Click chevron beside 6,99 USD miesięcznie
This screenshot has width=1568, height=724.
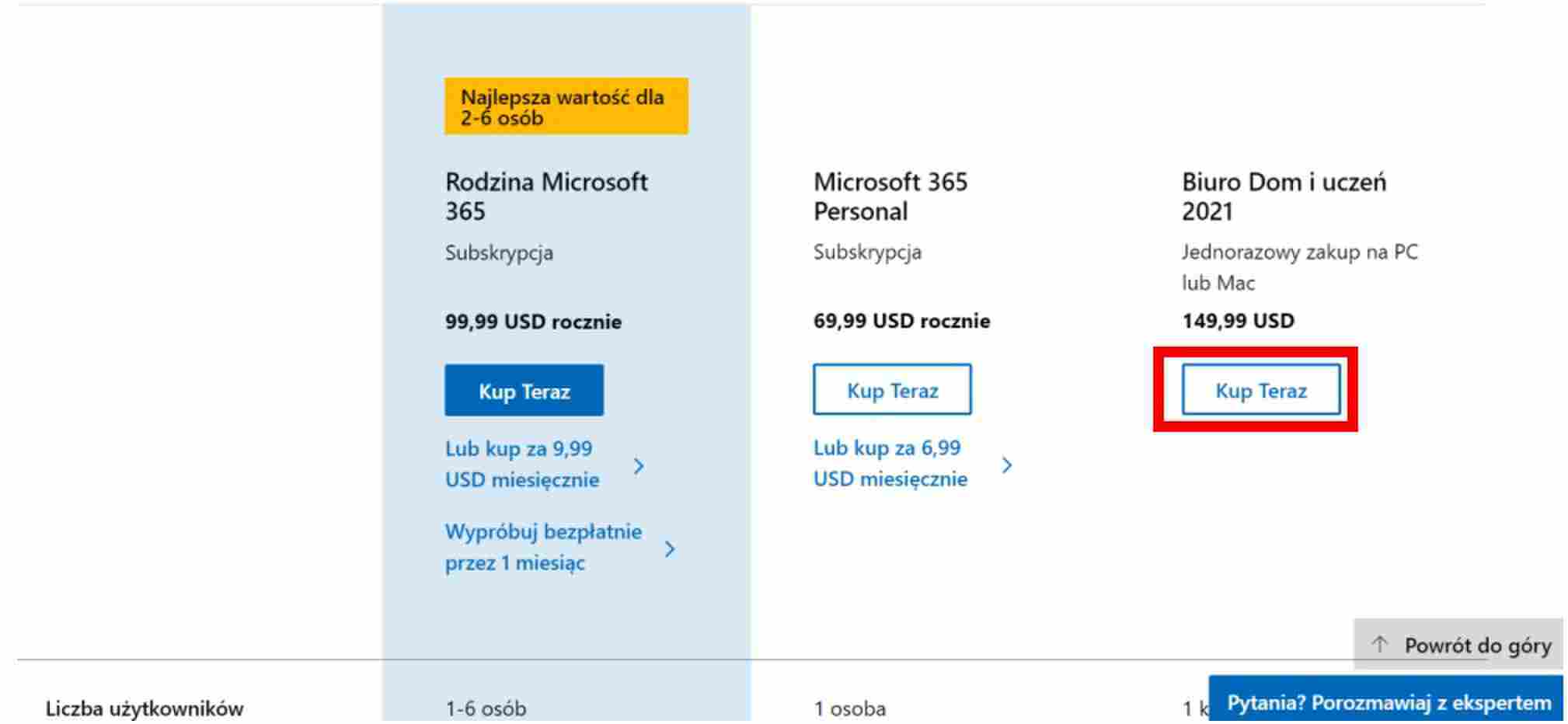coord(1007,465)
